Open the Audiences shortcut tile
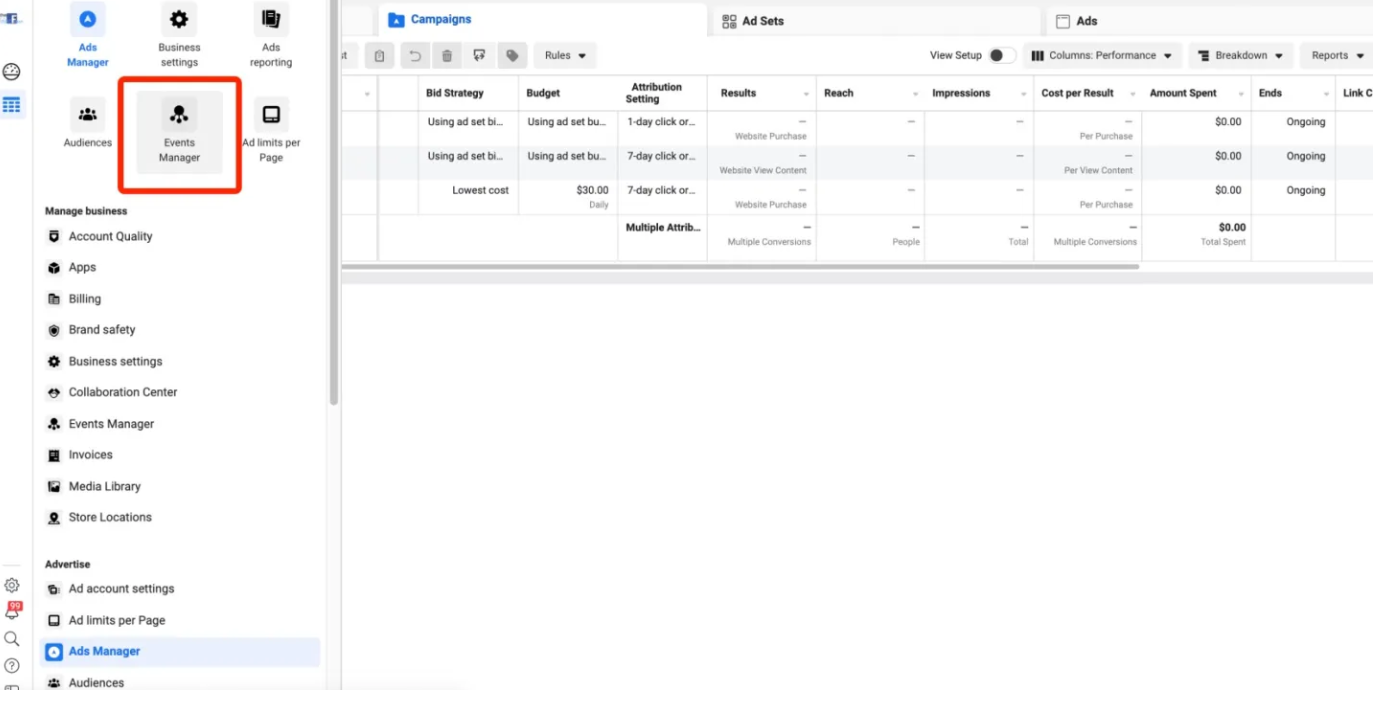The width and height of the screenshot is (1376, 704). [x=88, y=124]
